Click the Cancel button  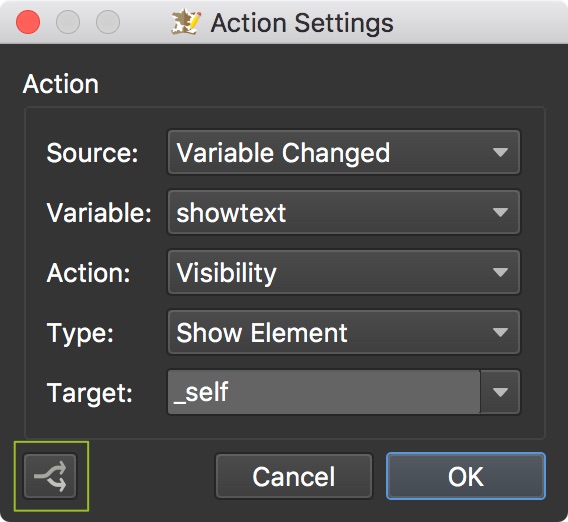coord(294,476)
